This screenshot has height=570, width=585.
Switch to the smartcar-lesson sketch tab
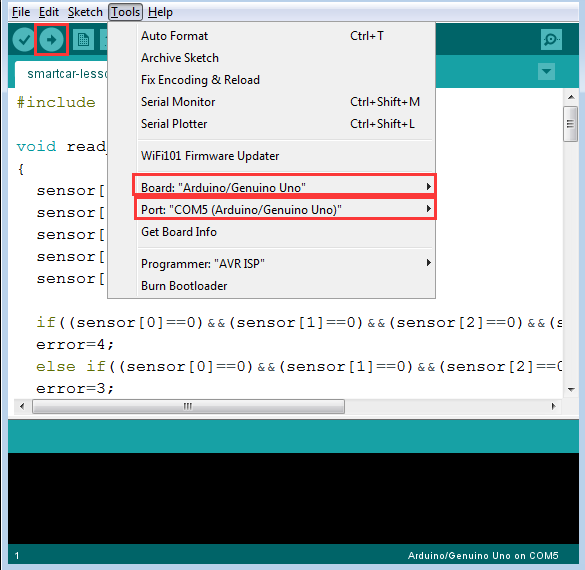pos(62,74)
